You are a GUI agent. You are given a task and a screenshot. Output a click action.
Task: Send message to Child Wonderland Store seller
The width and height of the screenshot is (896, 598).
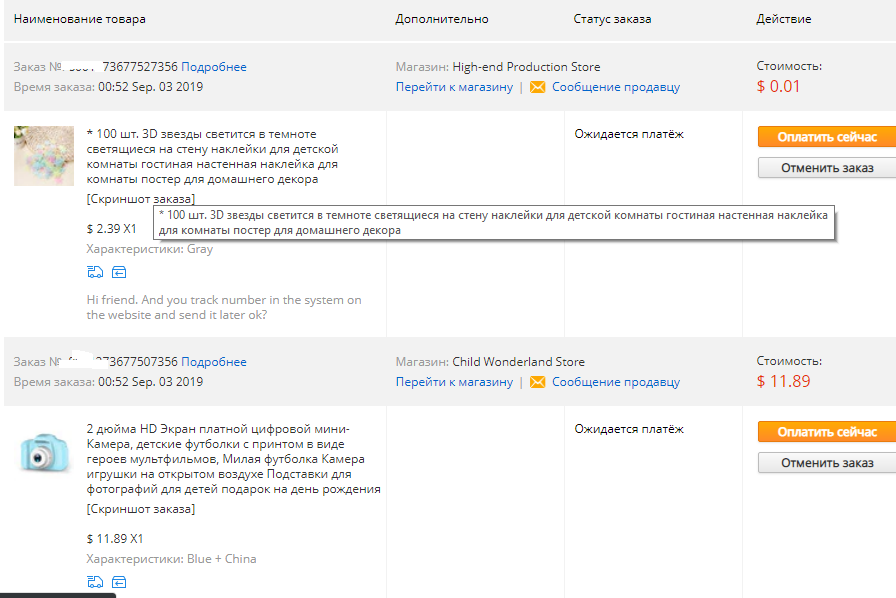tap(615, 382)
